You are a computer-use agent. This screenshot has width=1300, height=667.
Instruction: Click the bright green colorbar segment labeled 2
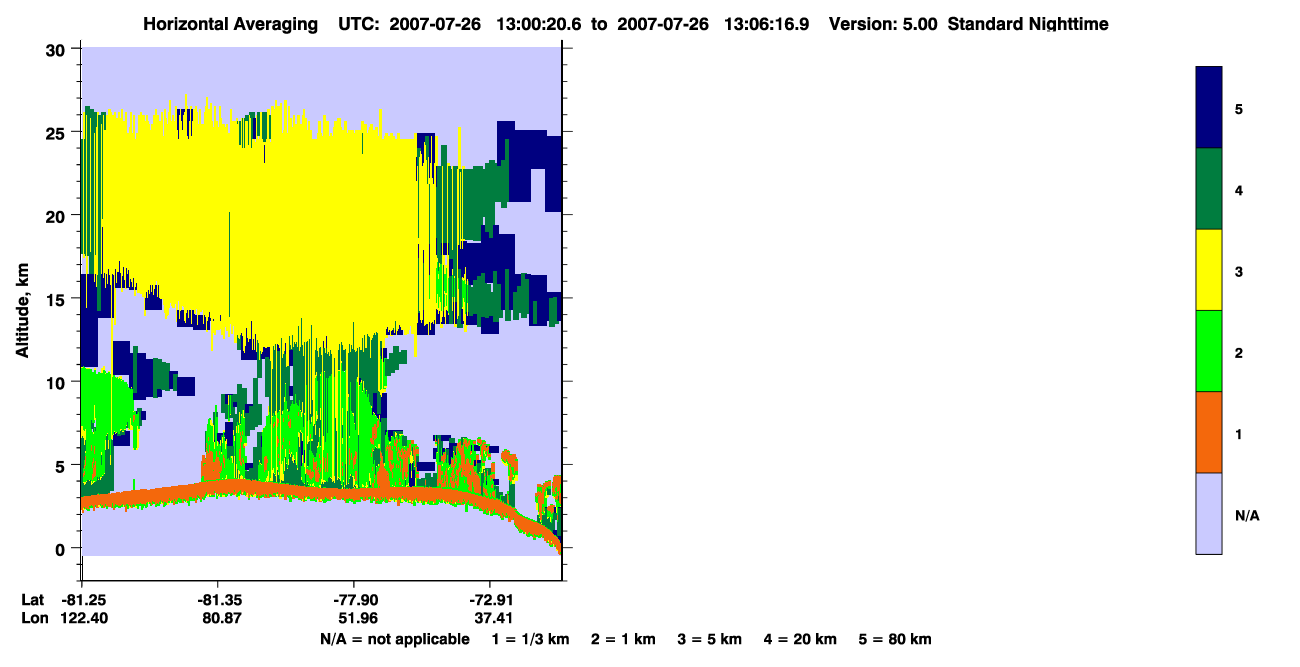point(1209,351)
